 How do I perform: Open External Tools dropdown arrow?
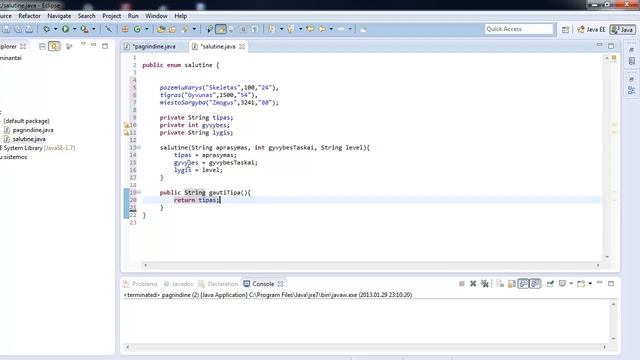pyautogui.click(x=93, y=29)
